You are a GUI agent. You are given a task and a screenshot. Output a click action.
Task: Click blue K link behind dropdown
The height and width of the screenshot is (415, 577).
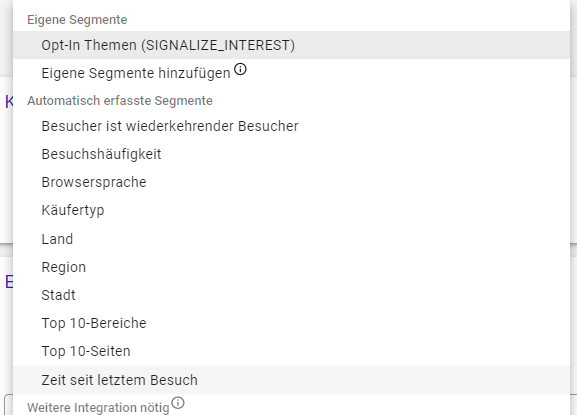tap(9, 102)
